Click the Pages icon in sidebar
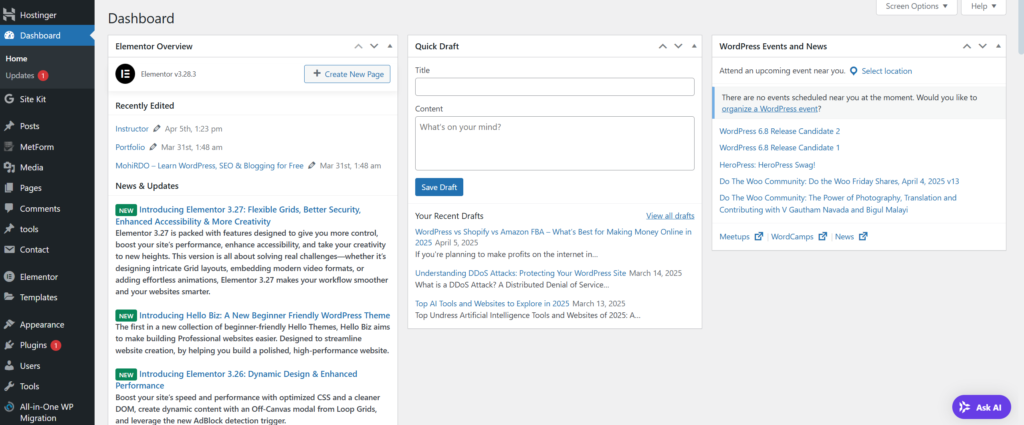Image resolution: width=1024 pixels, height=425 pixels. coord(9,188)
